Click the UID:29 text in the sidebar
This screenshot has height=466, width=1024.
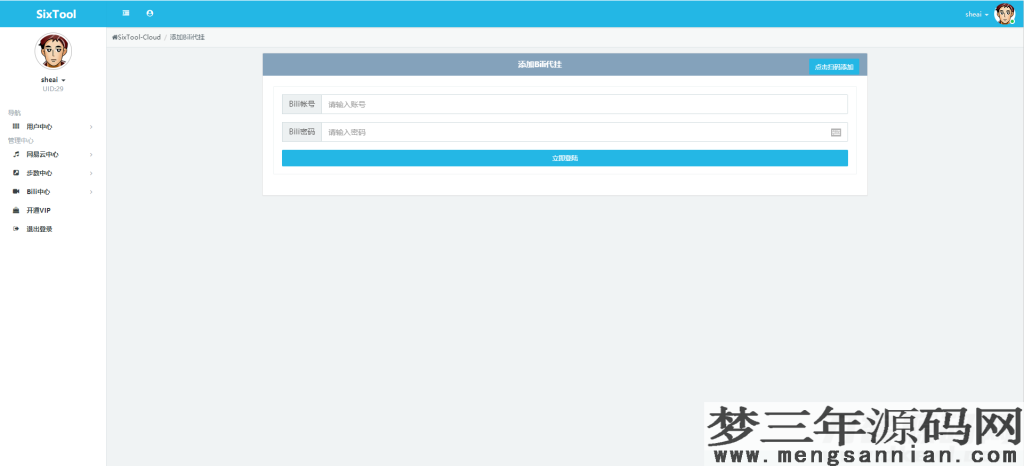(x=53, y=89)
